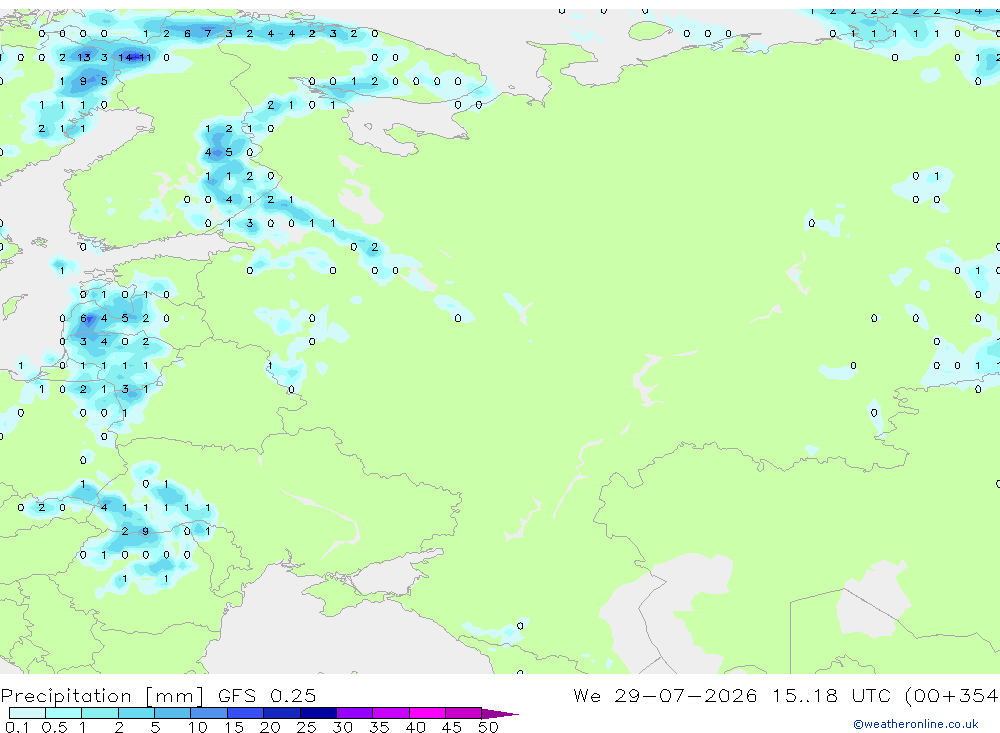This screenshot has height=733, width=1000.
Task: Select the legend swatch between 5 and 10
Action: 173,713
